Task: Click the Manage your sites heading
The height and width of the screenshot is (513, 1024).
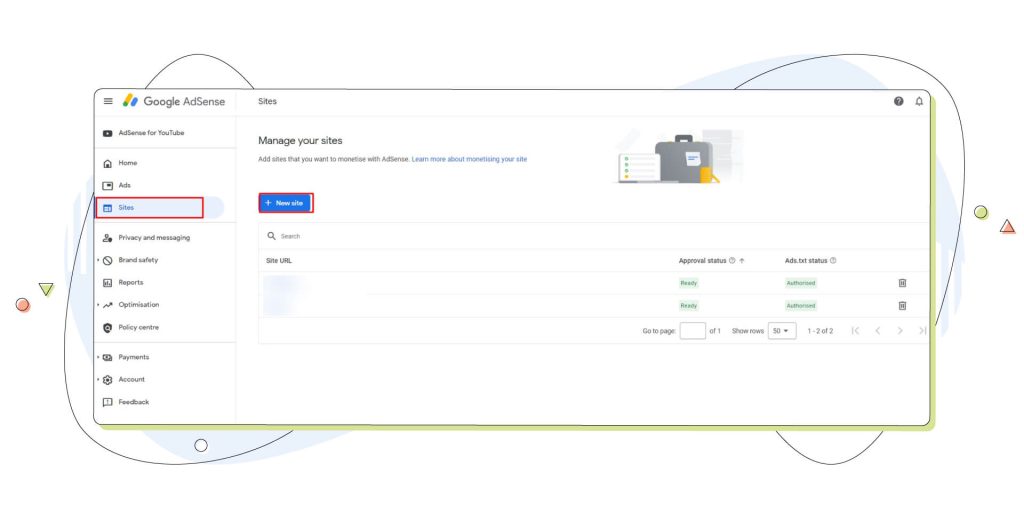Action: point(300,140)
